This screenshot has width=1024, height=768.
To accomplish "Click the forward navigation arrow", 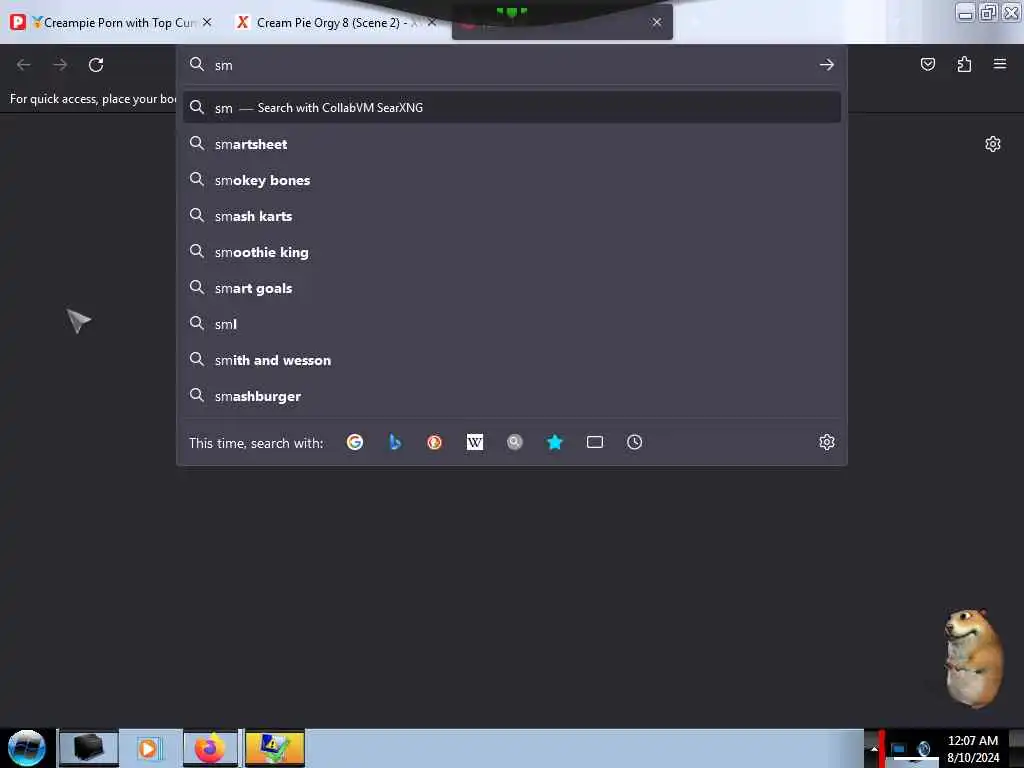I will 60,65.
